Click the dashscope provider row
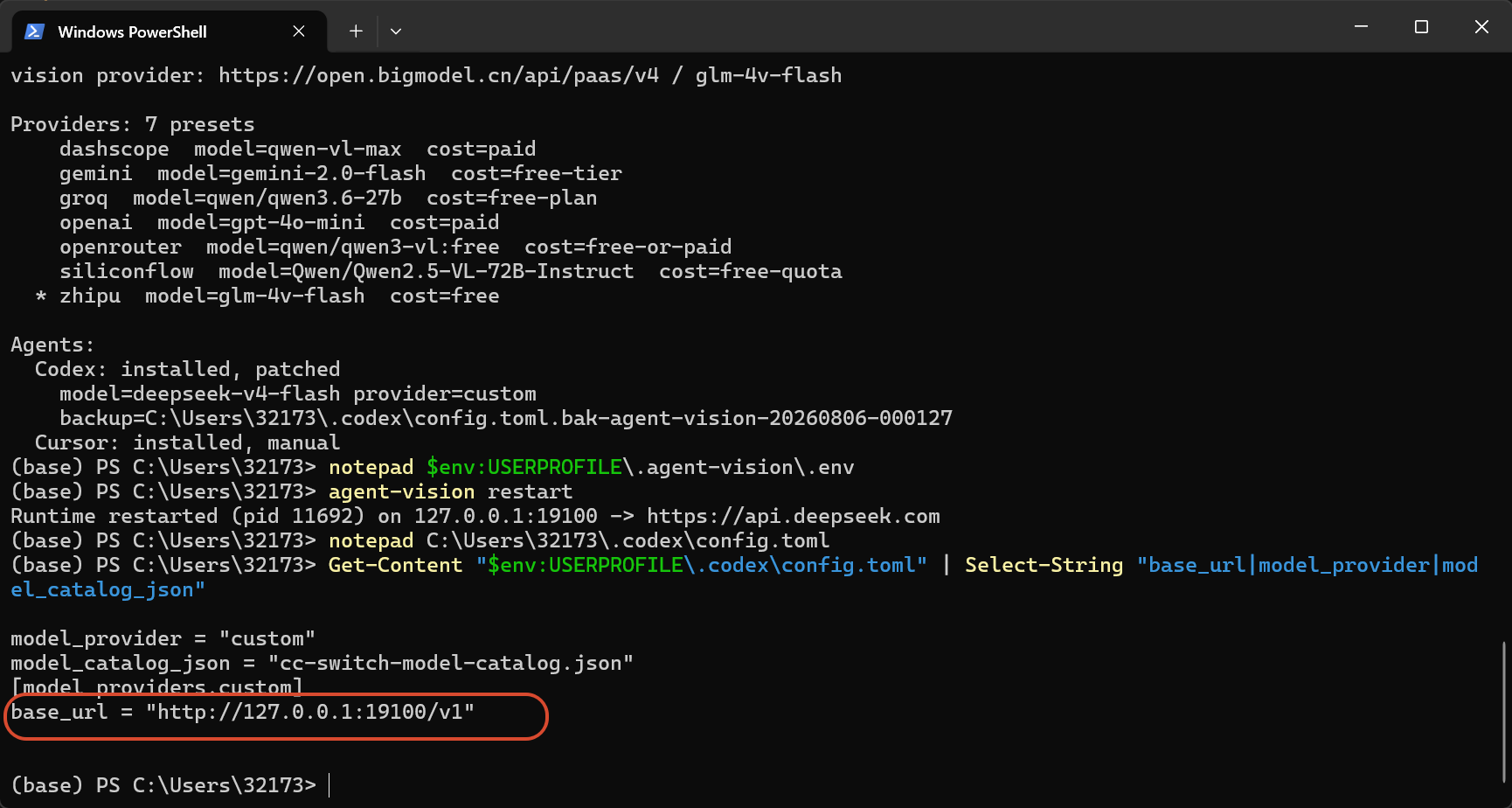1512x808 pixels. point(298,150)
